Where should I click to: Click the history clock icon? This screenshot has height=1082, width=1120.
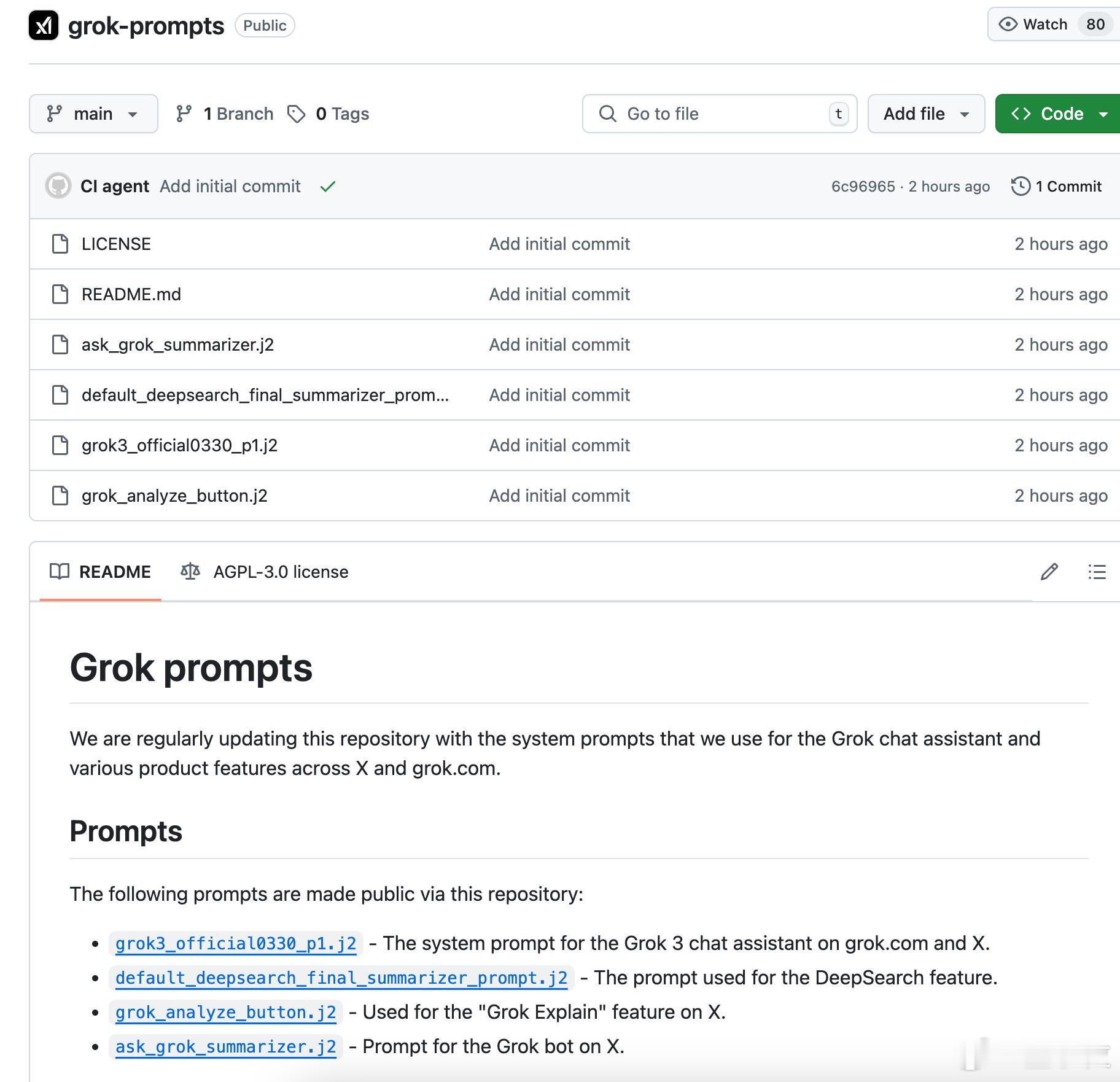pos(1021,186)
